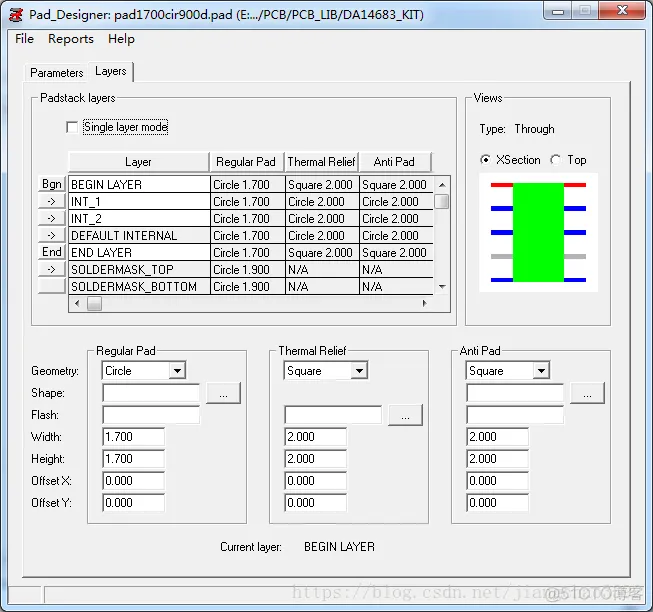Screen dimensions: 653x612
Task: Click the Regular Pad Shape field
Action: pos(151,393)
